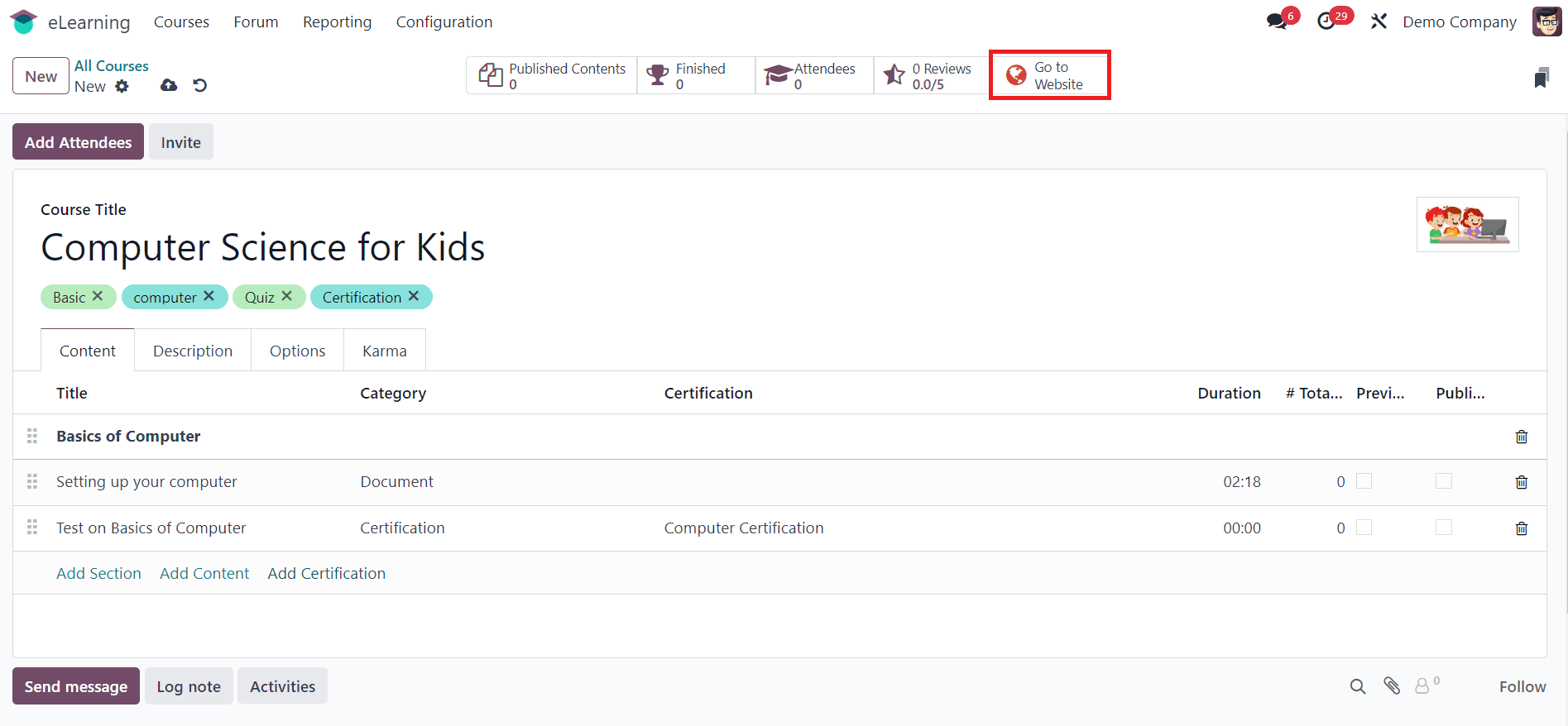
Task: Remove the Basic tag
Action: (98, 296)
